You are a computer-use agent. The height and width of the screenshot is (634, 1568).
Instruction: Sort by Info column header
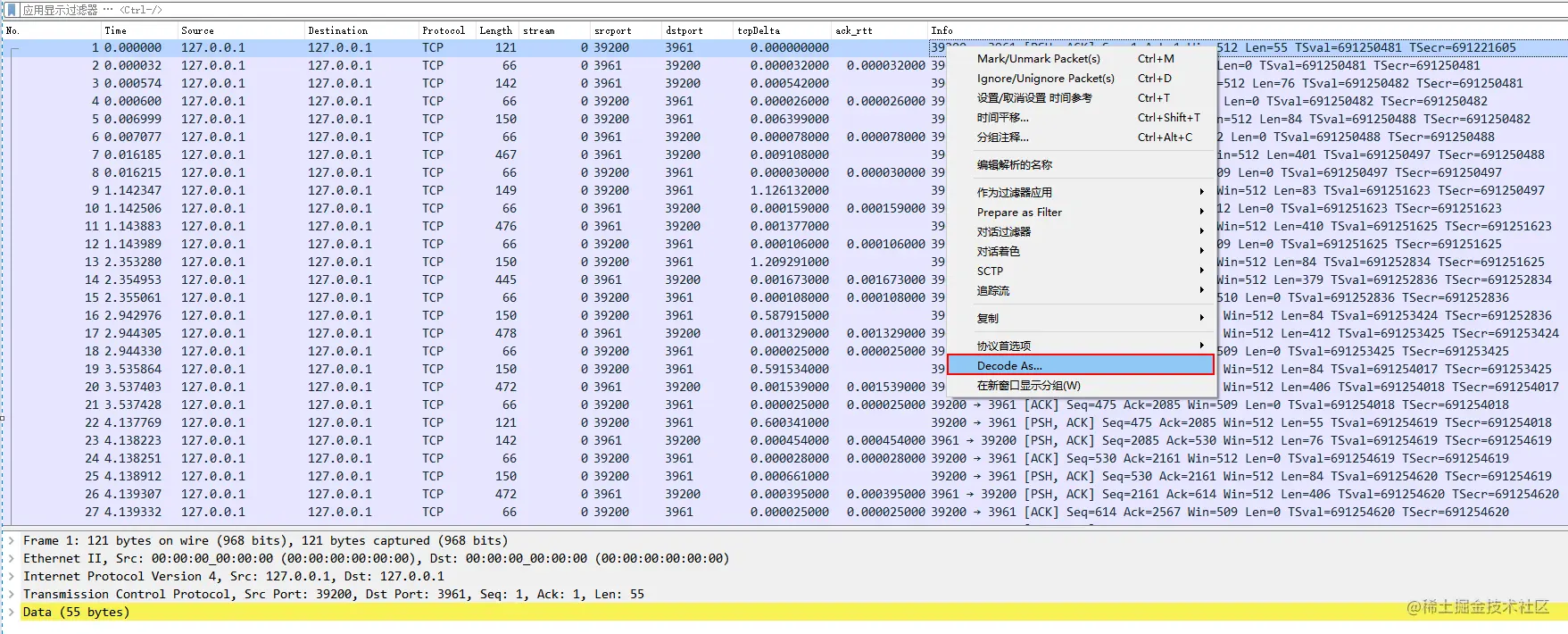(1248, 30)
